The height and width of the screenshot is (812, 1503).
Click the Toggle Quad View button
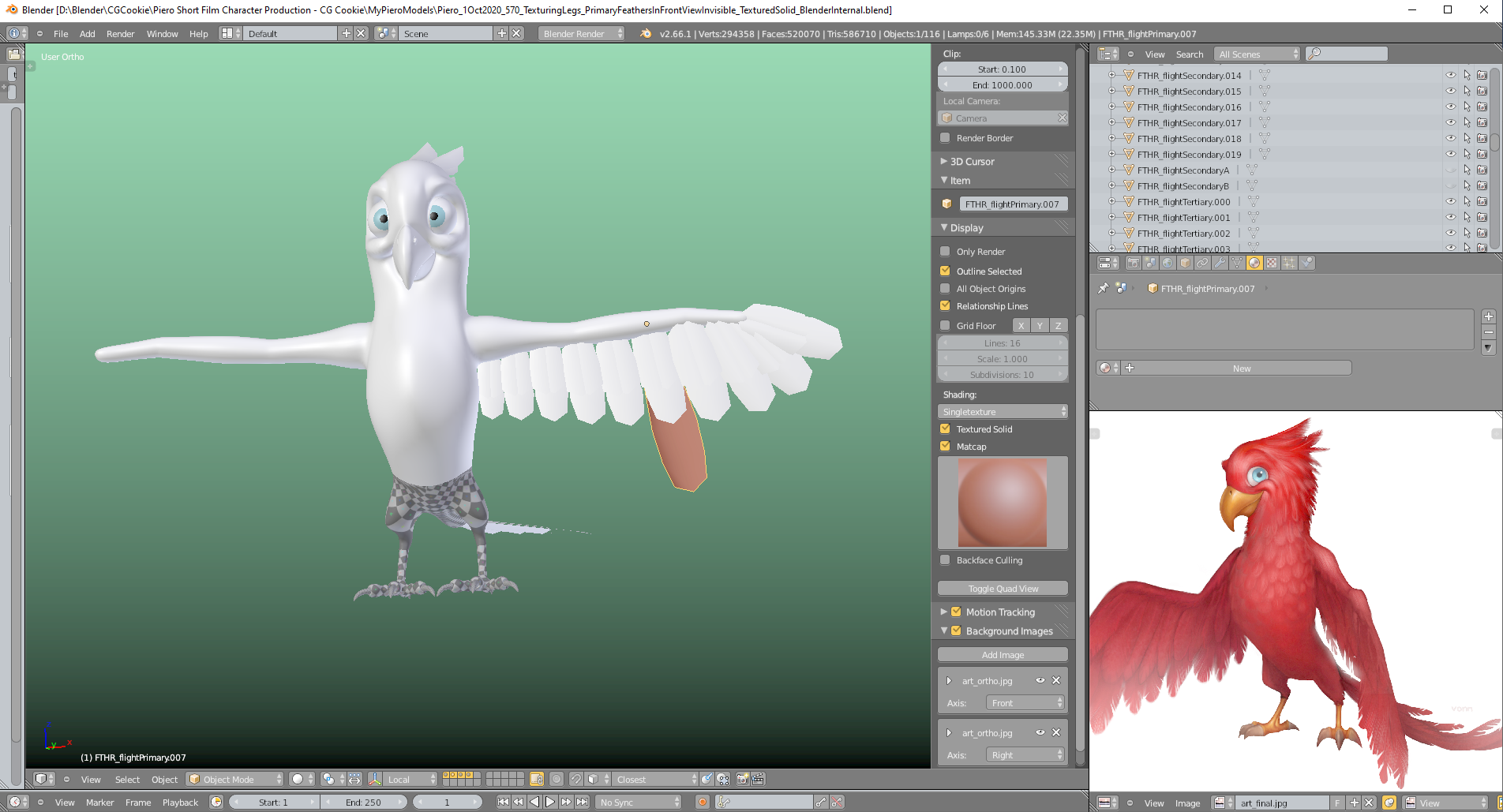[x=1002, y=588]
